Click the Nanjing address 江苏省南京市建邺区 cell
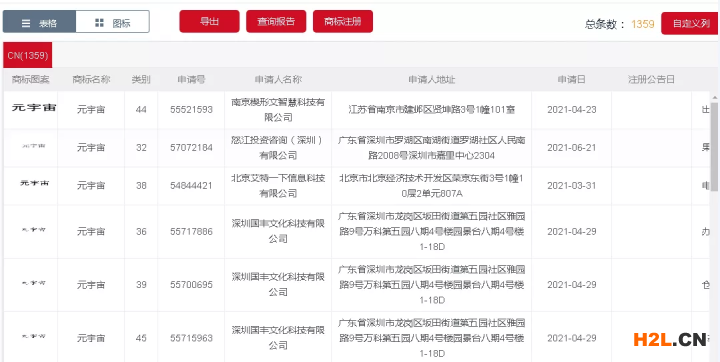 [432, 110]
